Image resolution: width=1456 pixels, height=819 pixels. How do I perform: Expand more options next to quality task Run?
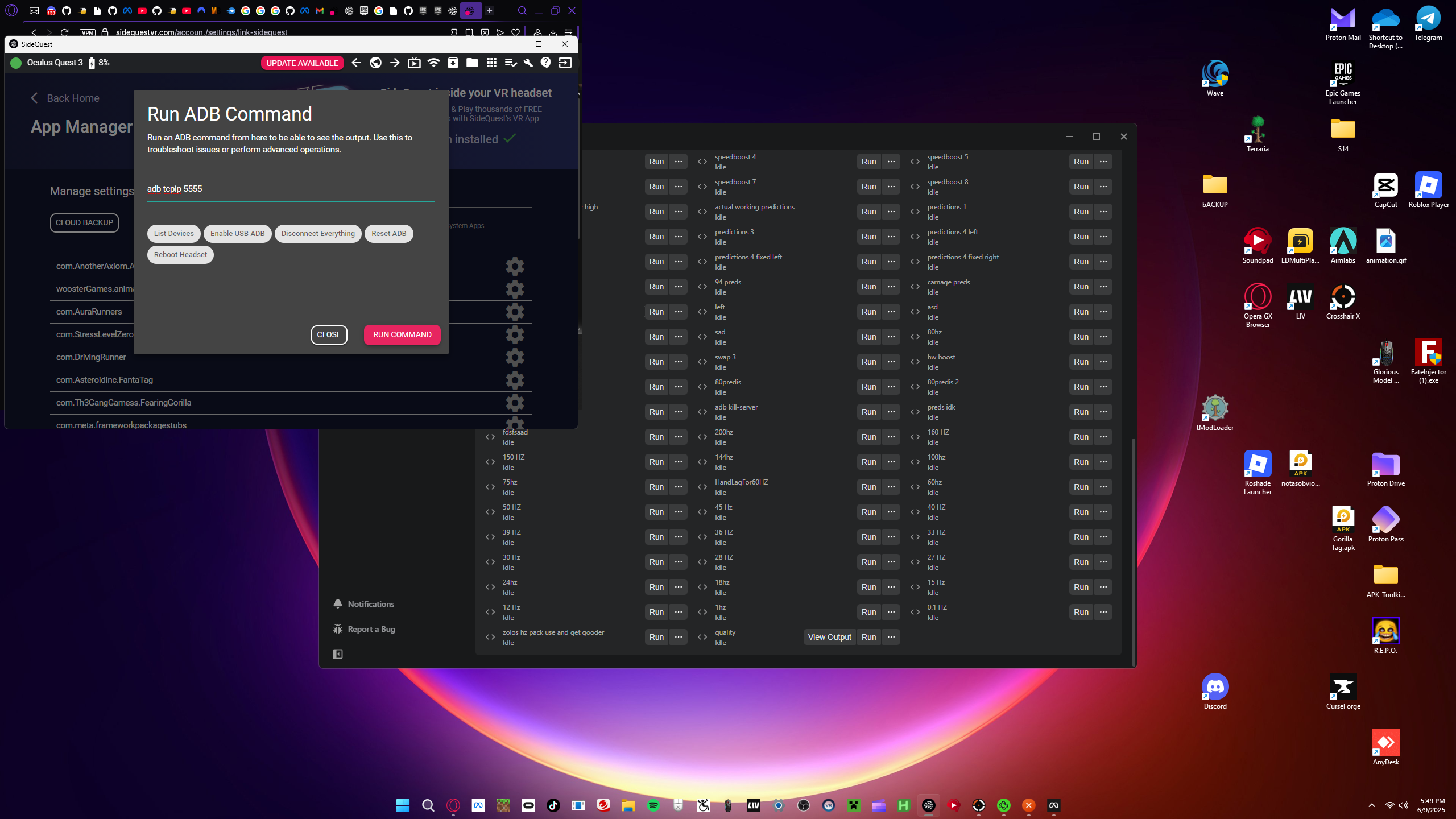point(891,637)
